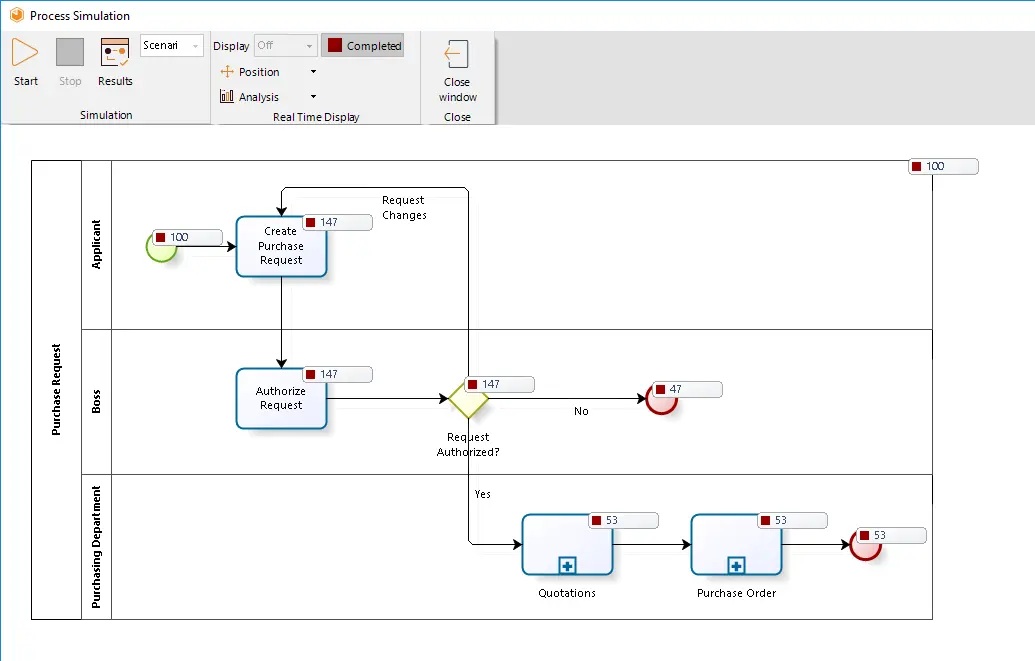
Task: Click the 100 counter on start event
Action: point(187,237)
